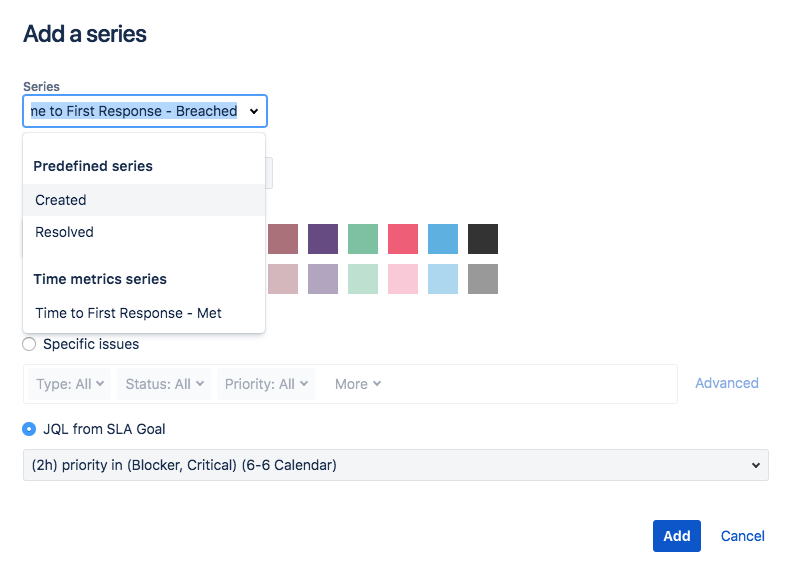Viewport: 794px width, 574px height.
Task: Pick the green color swatch
Action: click(363, 239)
